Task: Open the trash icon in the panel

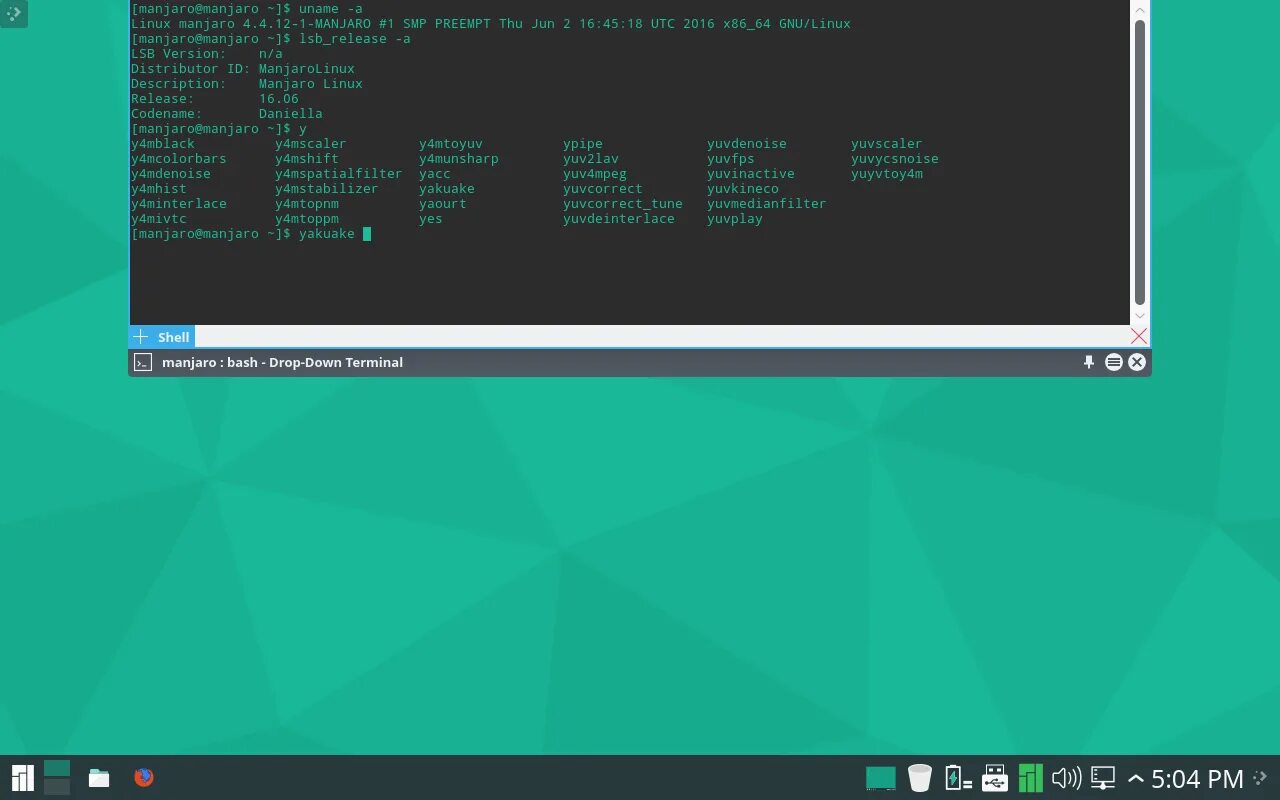Action: [920, 778]
